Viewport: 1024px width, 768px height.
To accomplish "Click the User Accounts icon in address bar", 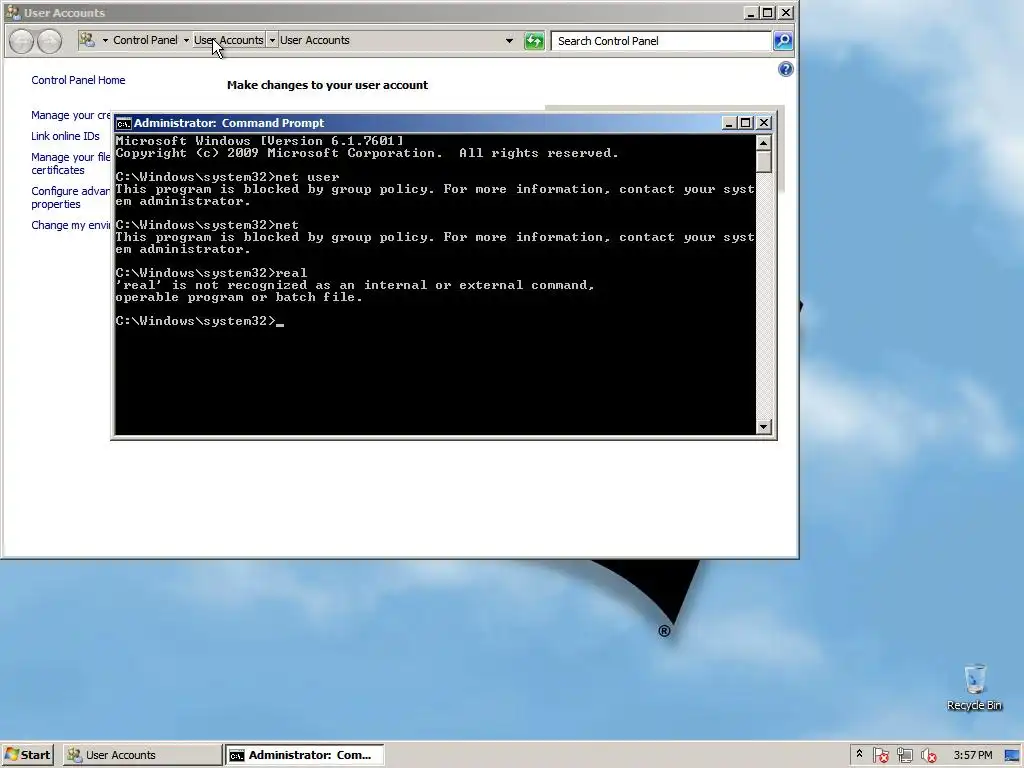I will (x=87, y=40).
